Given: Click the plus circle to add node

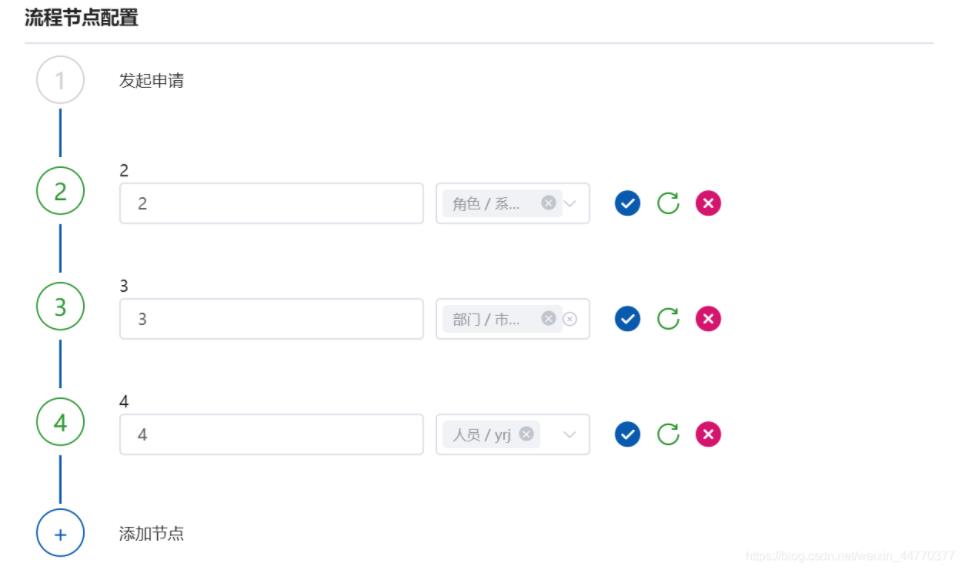Looking at the screenshot, I should coord(60,534).
